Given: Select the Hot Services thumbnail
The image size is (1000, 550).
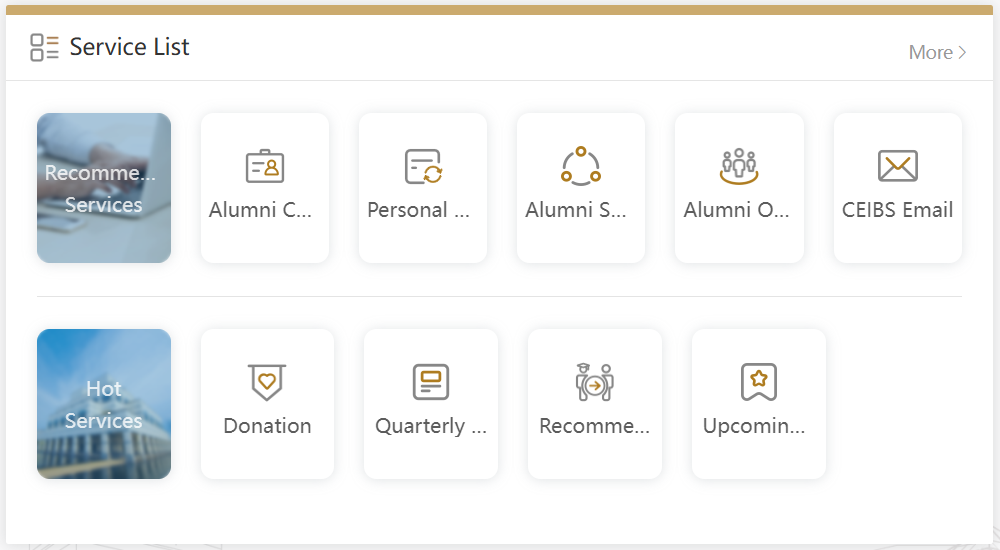Looking at the screenshot, I should [x=104, y=404].
